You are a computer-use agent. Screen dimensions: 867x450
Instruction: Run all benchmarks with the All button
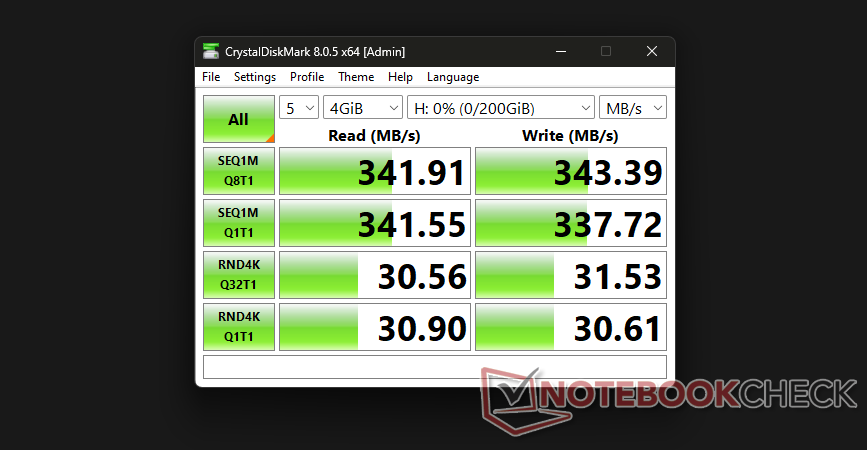coord(238,120)
